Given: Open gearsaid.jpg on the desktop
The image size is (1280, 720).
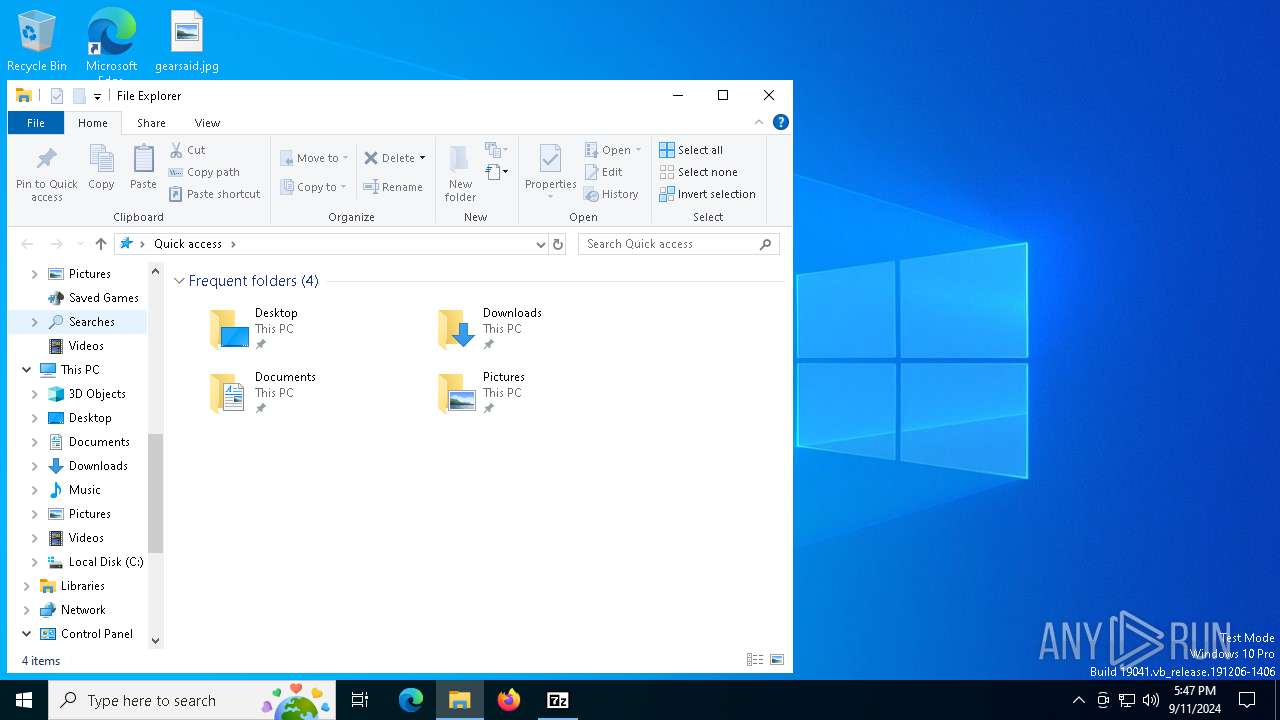Looking at the screenshot, I should click(x=187, y=42).
